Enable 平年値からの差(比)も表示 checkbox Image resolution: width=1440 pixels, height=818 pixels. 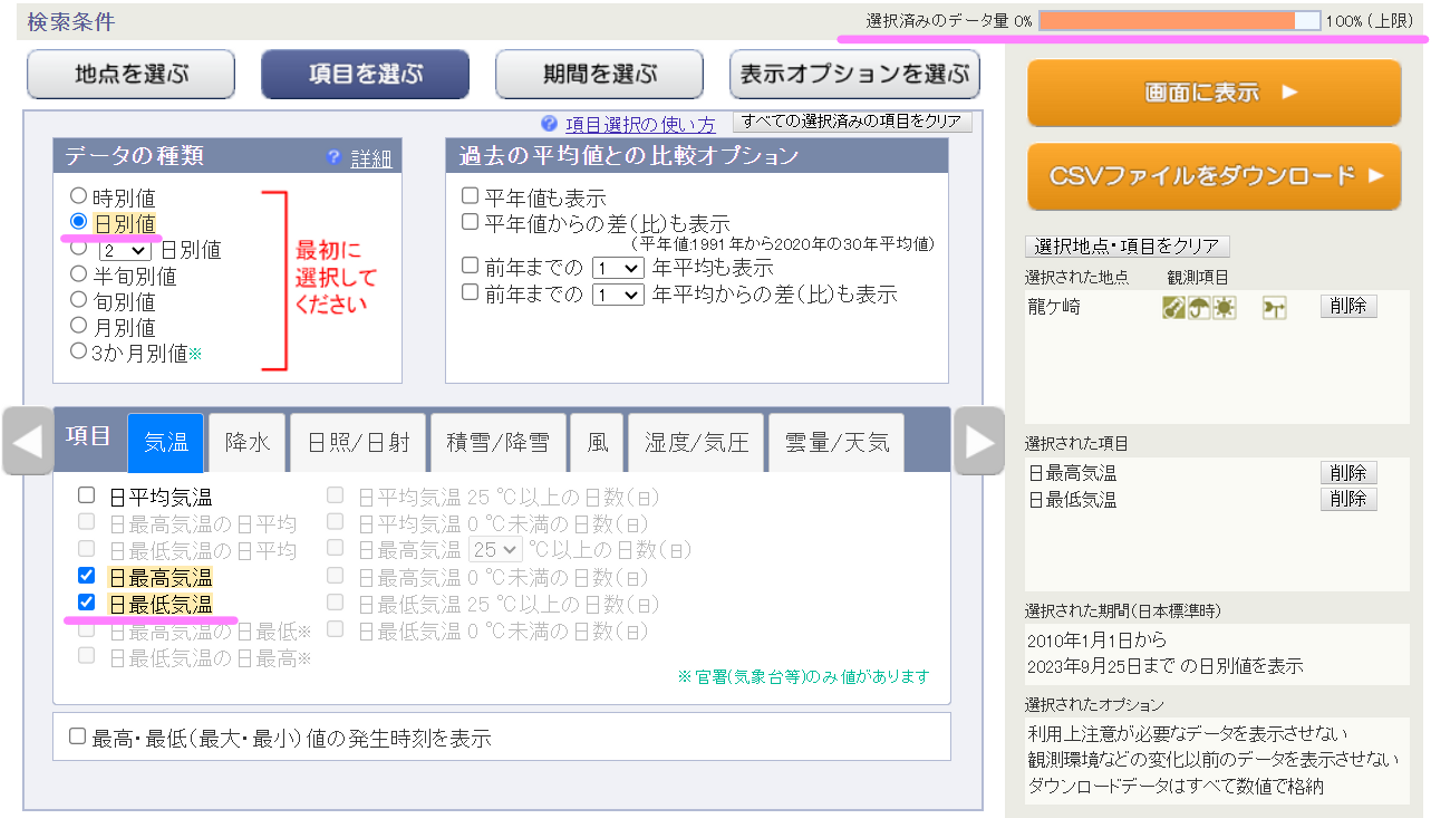(470, 221)
